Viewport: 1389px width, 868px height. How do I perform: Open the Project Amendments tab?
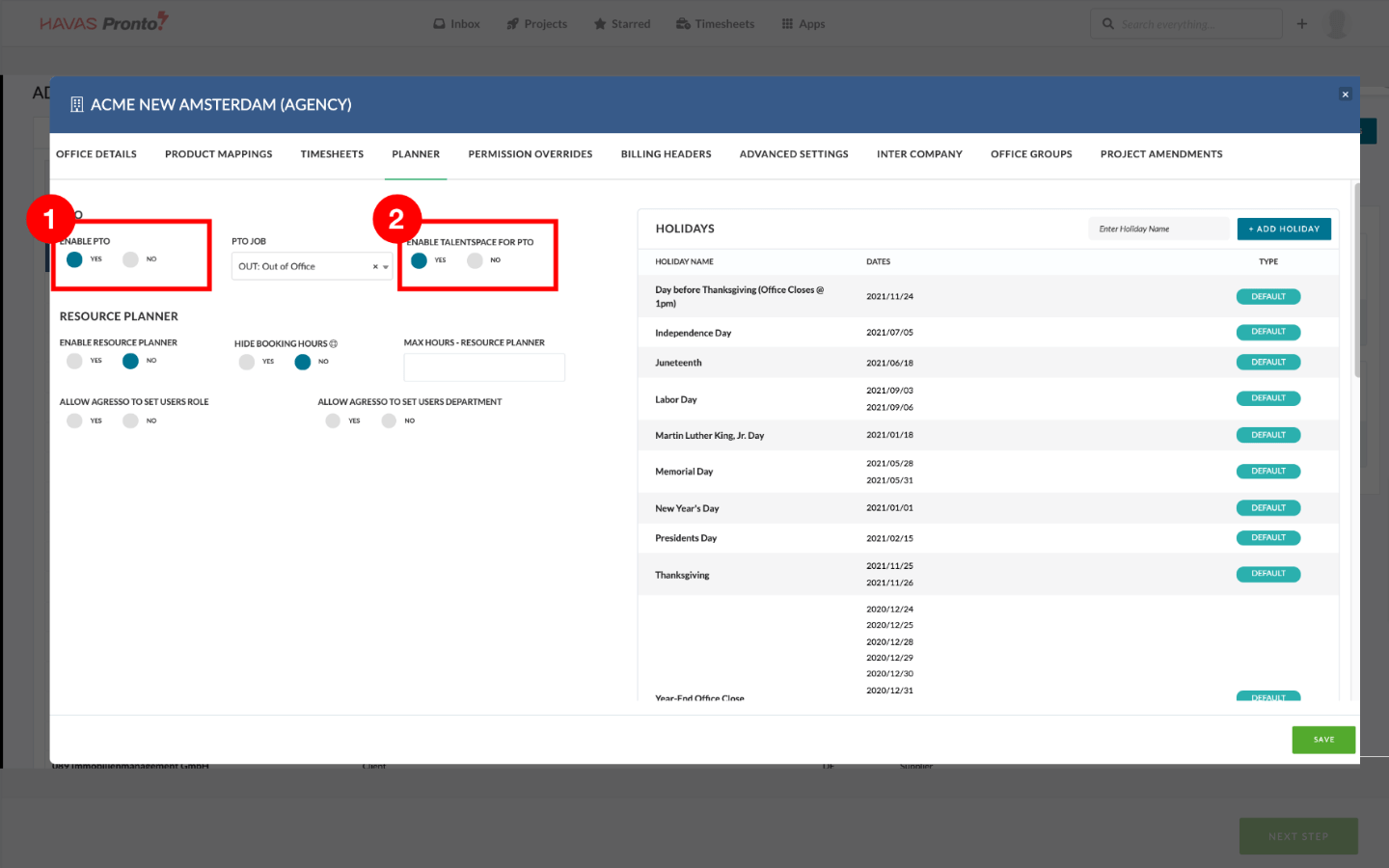pos(1161,154)
